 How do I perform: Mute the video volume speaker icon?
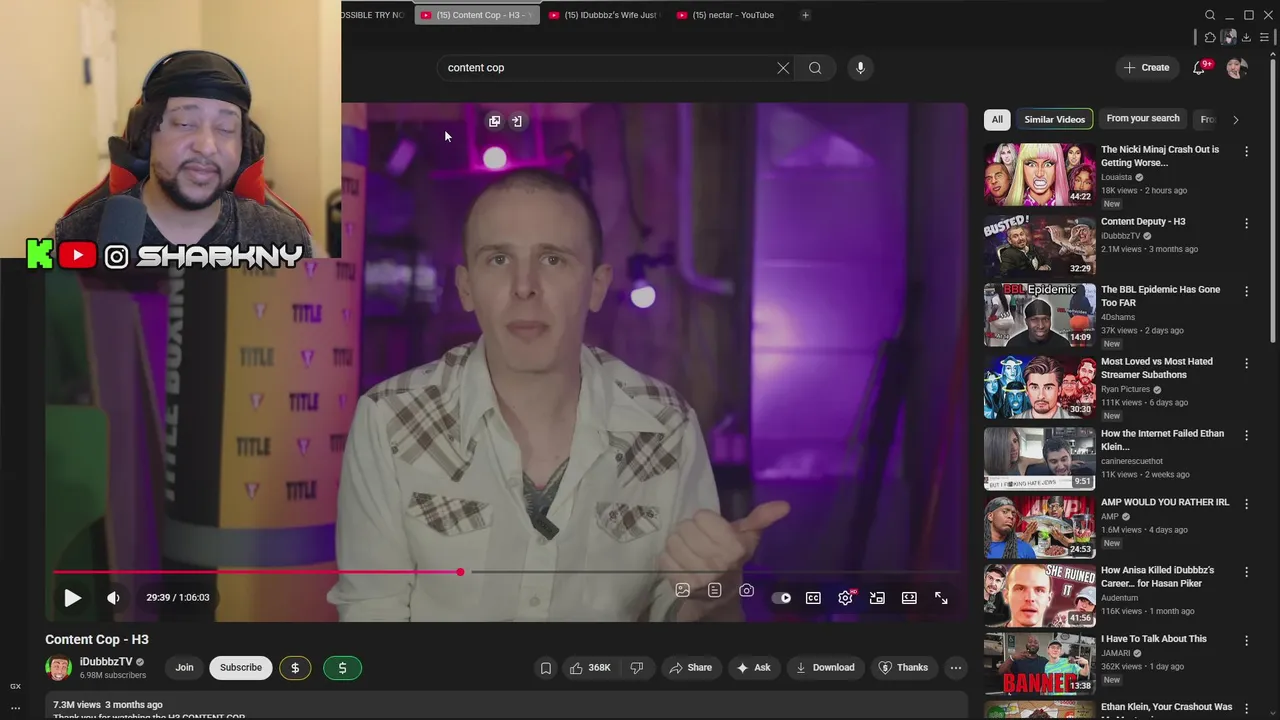point(113,598)
